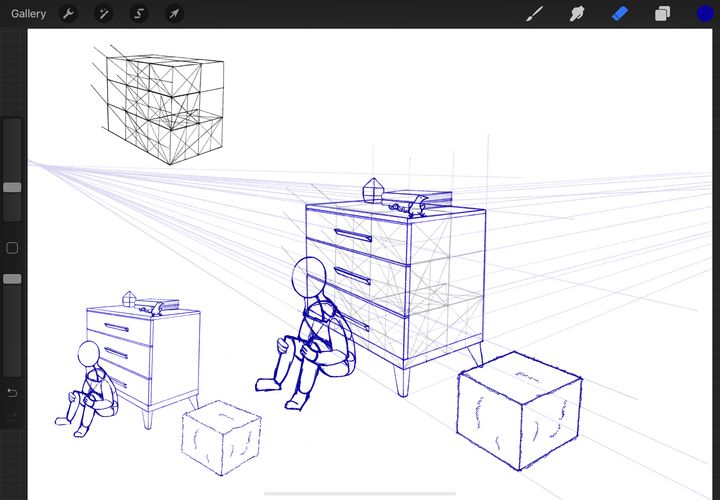Viewport: 720px width, 500px height.
Task: Open the Gallery view
Action: pyautogui.click(x=28, y=14)
